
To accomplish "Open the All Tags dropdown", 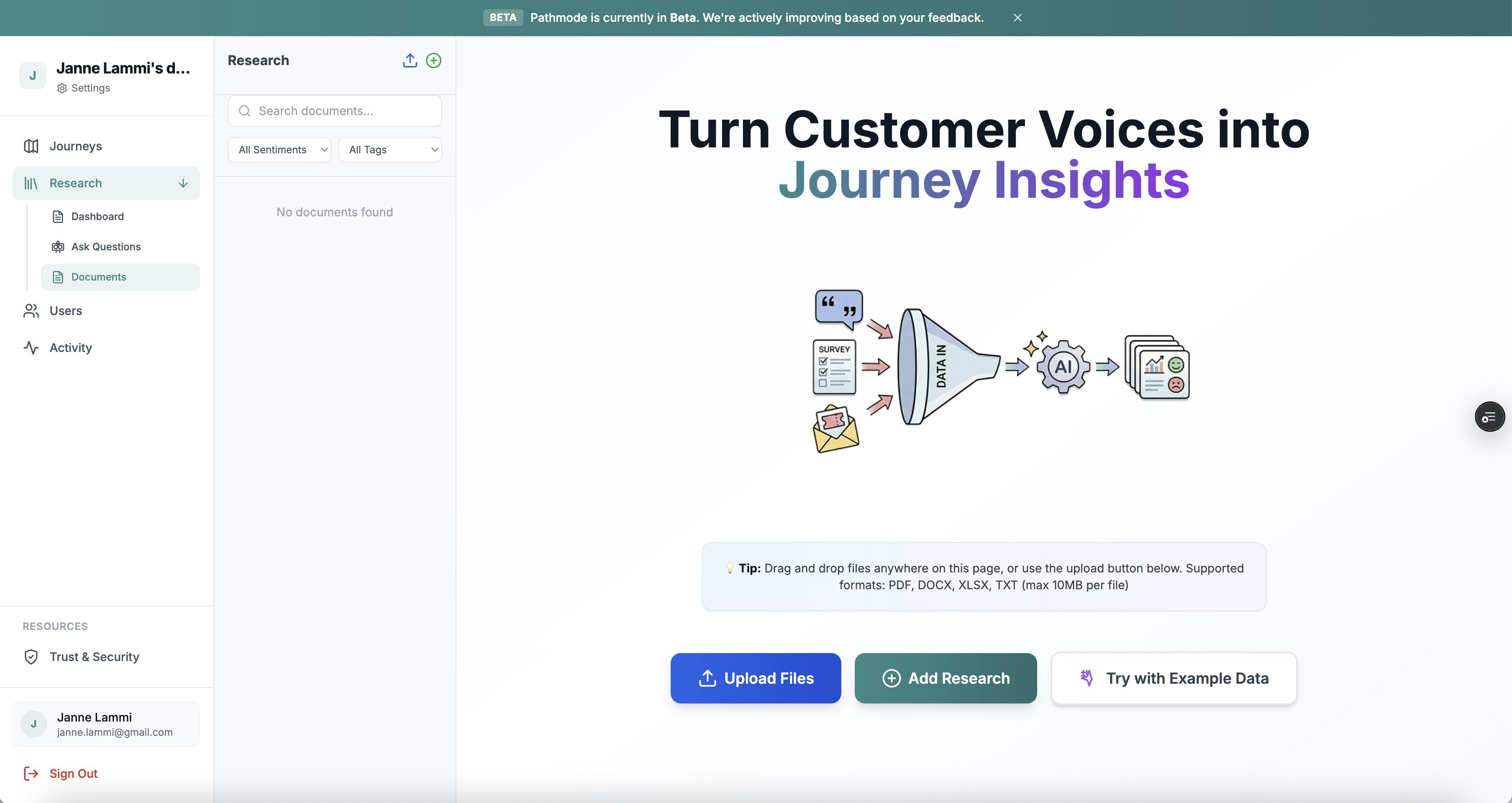I will (390, 150).
